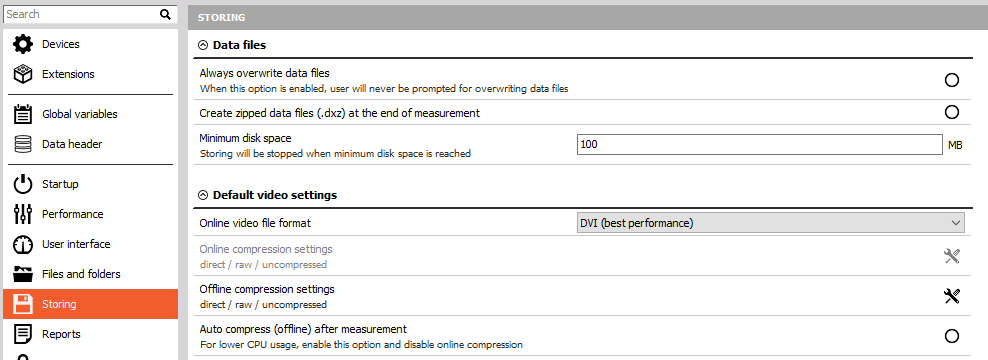Select the Storing menu entry
This screenshot has width=988, height=360.
[x=90, y=304]
